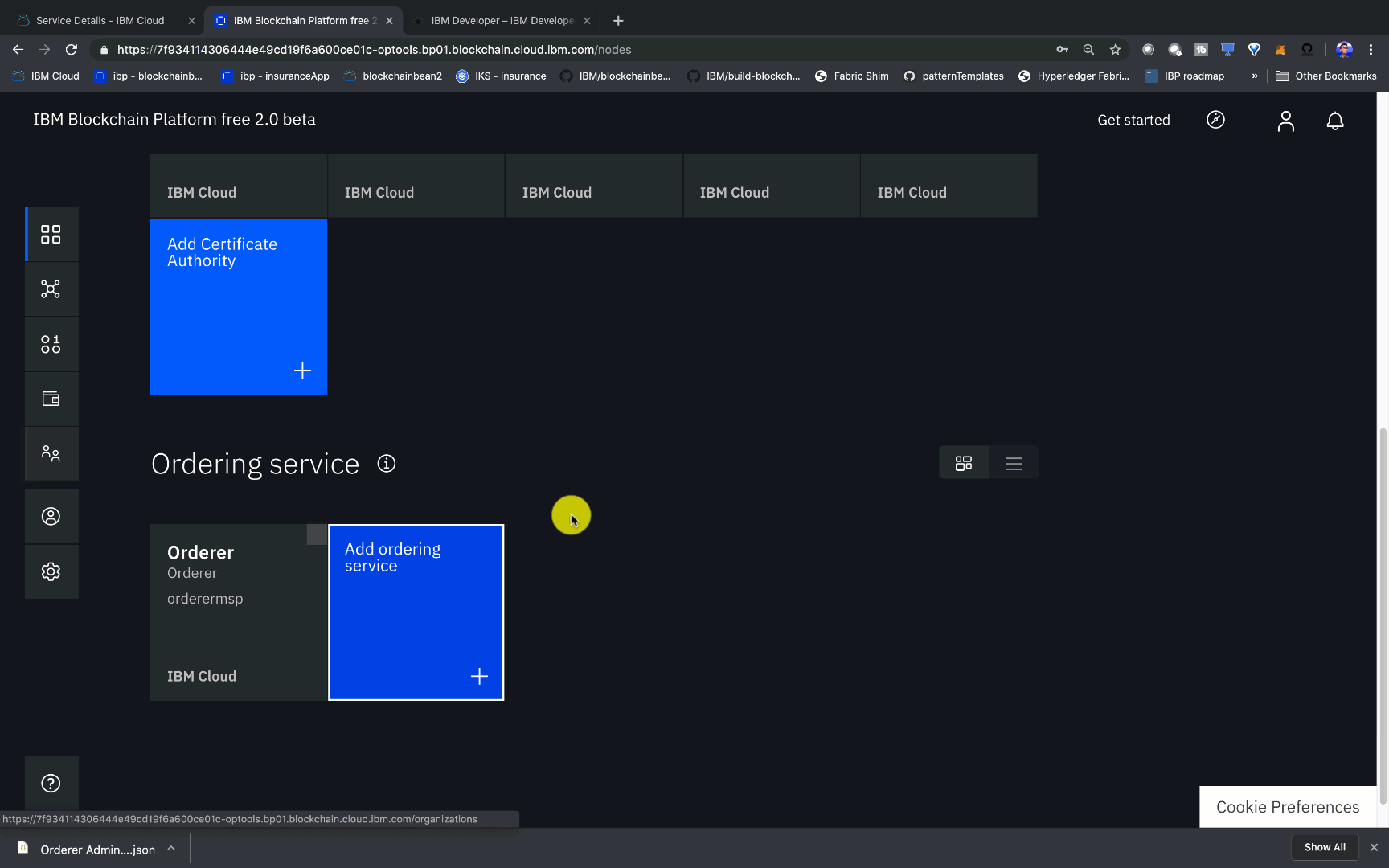Click the Ordering service info icon
Image resolution: width=1389 pixels, height=868 pixels.
pos(387,464)
